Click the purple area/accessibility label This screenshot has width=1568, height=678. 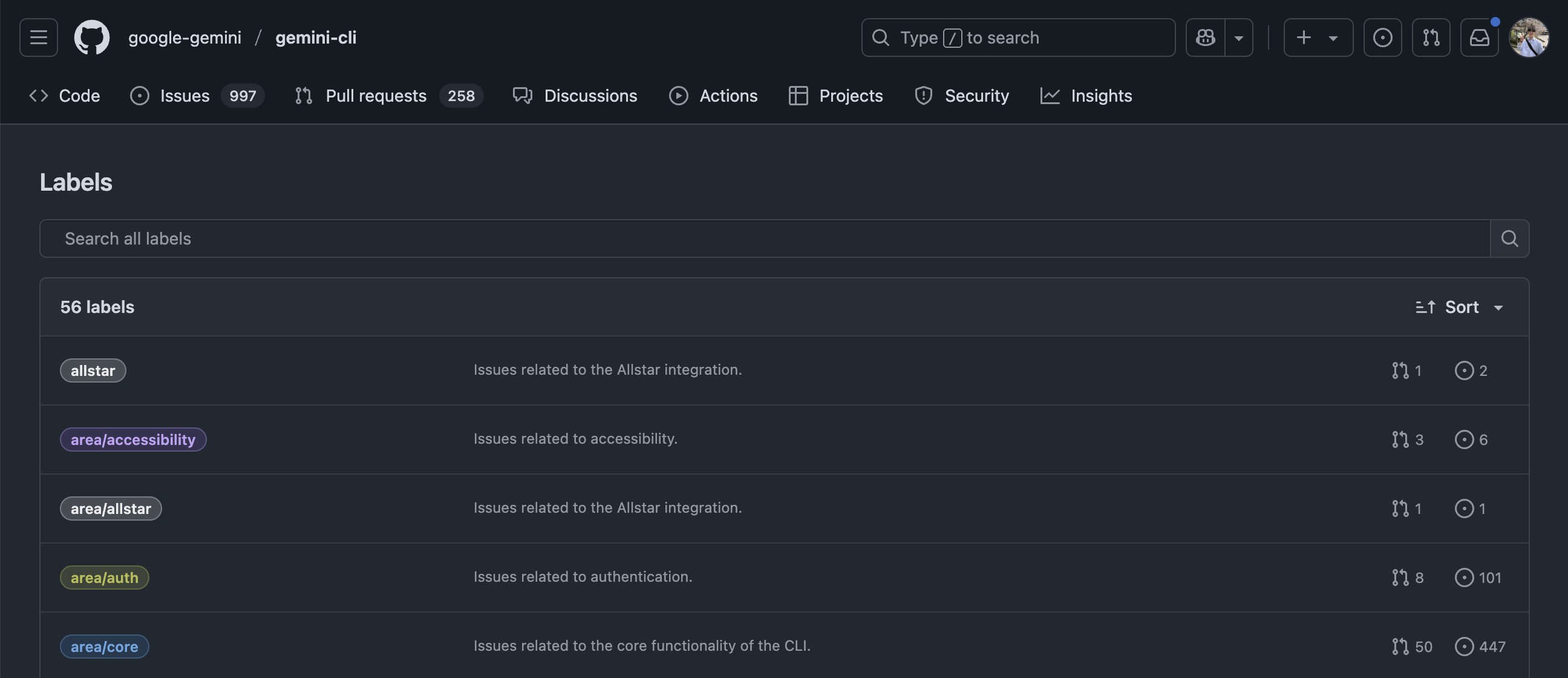[132, 440]
